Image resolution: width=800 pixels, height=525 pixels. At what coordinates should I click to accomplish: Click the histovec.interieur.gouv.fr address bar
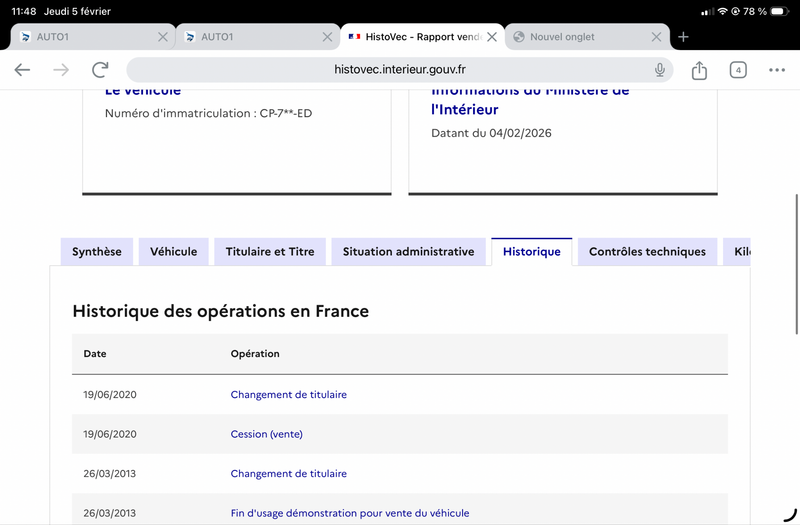click(x=399, y=69)
